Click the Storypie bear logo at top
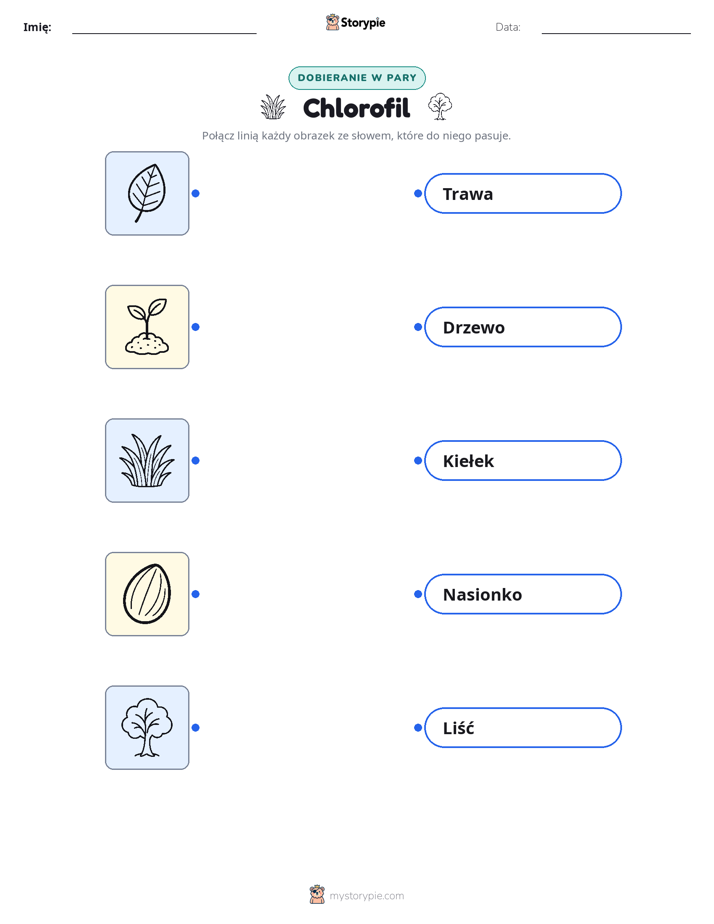714x924 pixels. pyautogui.click(x=332, y=22)
